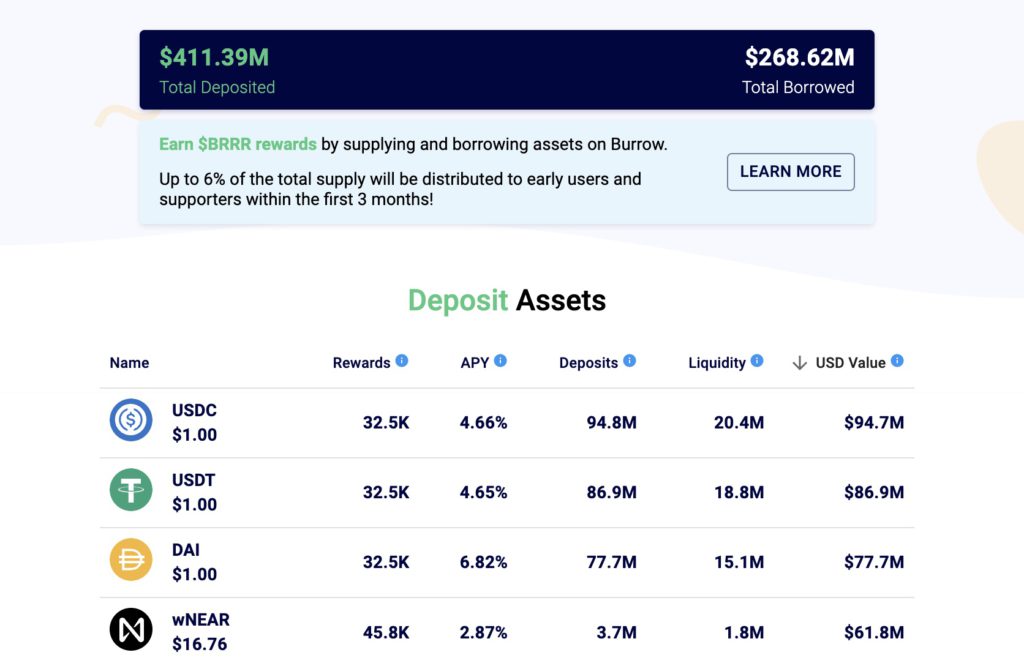Image resolution: width=1024 pixels, height=666 pixels.
Task: Sort table by APY column header
Action: point(475,363)
